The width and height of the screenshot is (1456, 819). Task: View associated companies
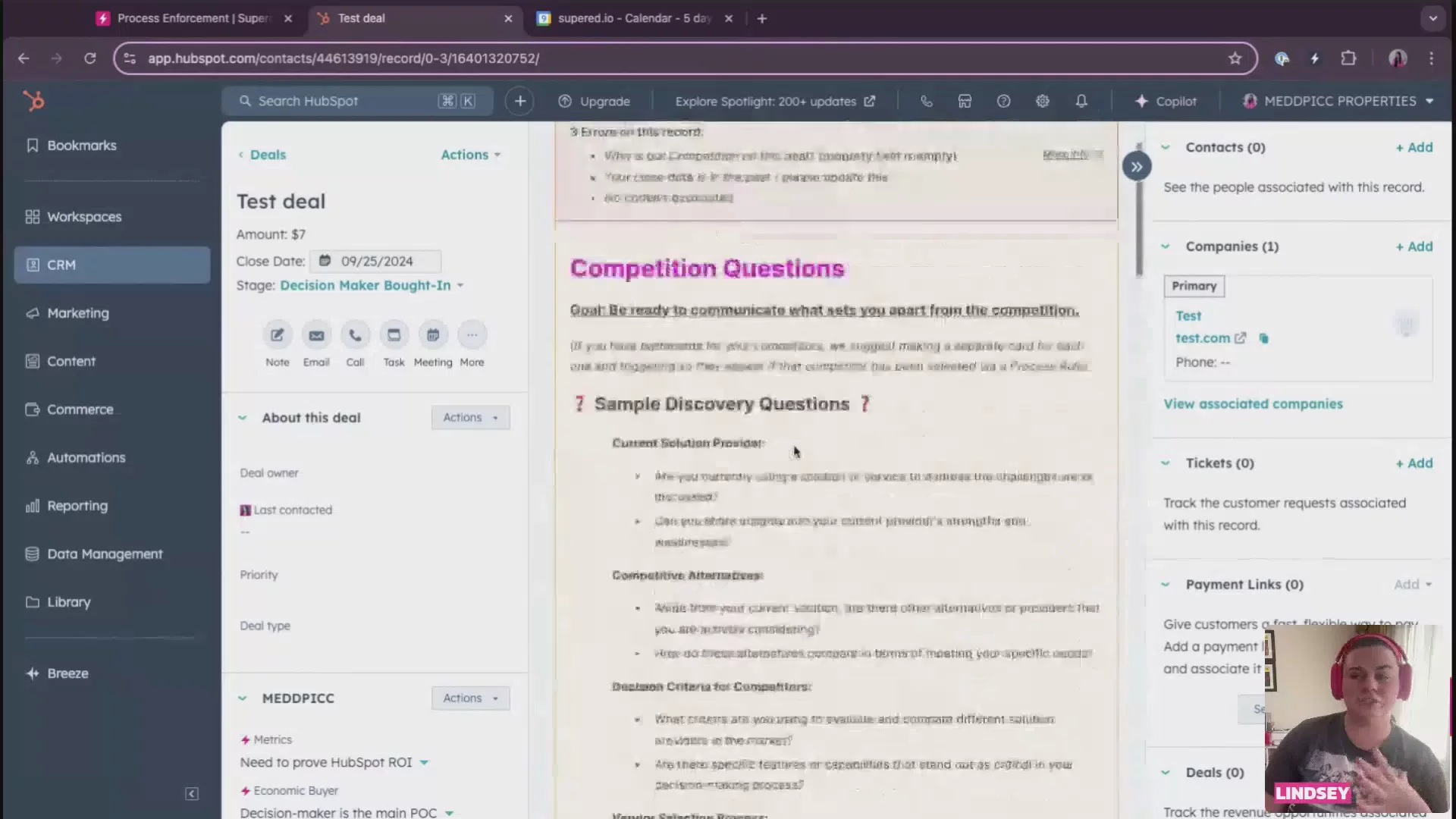pyautogui.click(x=1253, y=404)
